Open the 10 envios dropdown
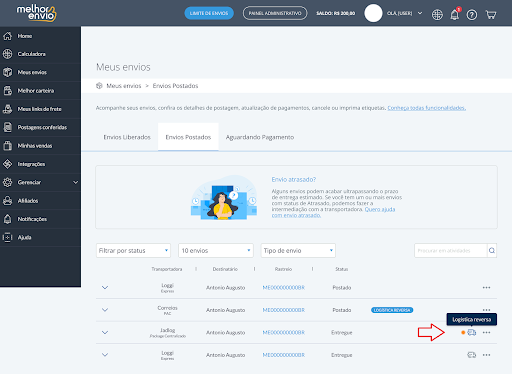This screenshot has width=512, height=374. click(x=216, y=250)
